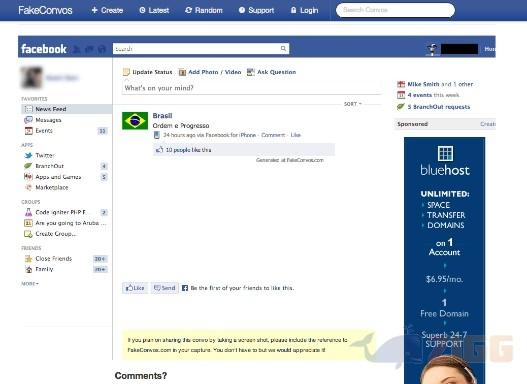This screenshot has height=384, width=527.
Task: Click the Family house icon
Action: coord(29,269)
